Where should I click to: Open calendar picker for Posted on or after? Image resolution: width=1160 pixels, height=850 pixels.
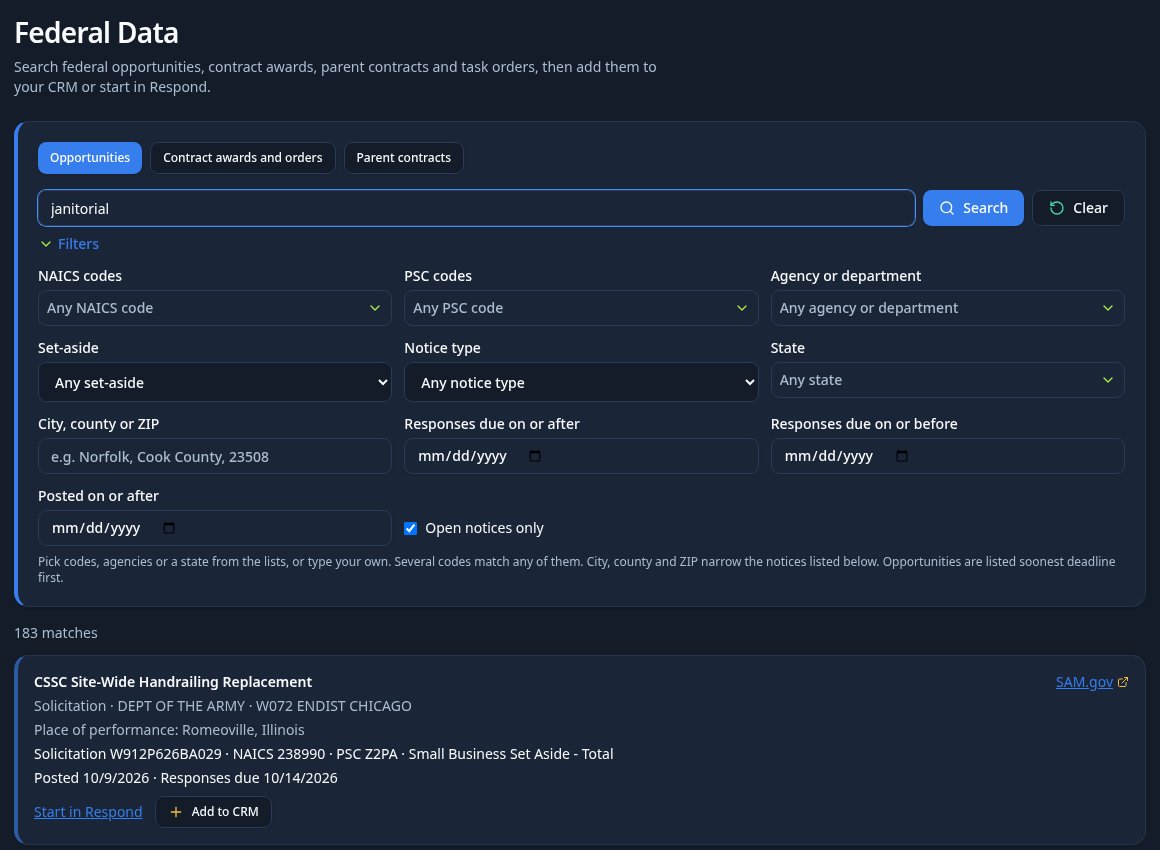point(169,528)
